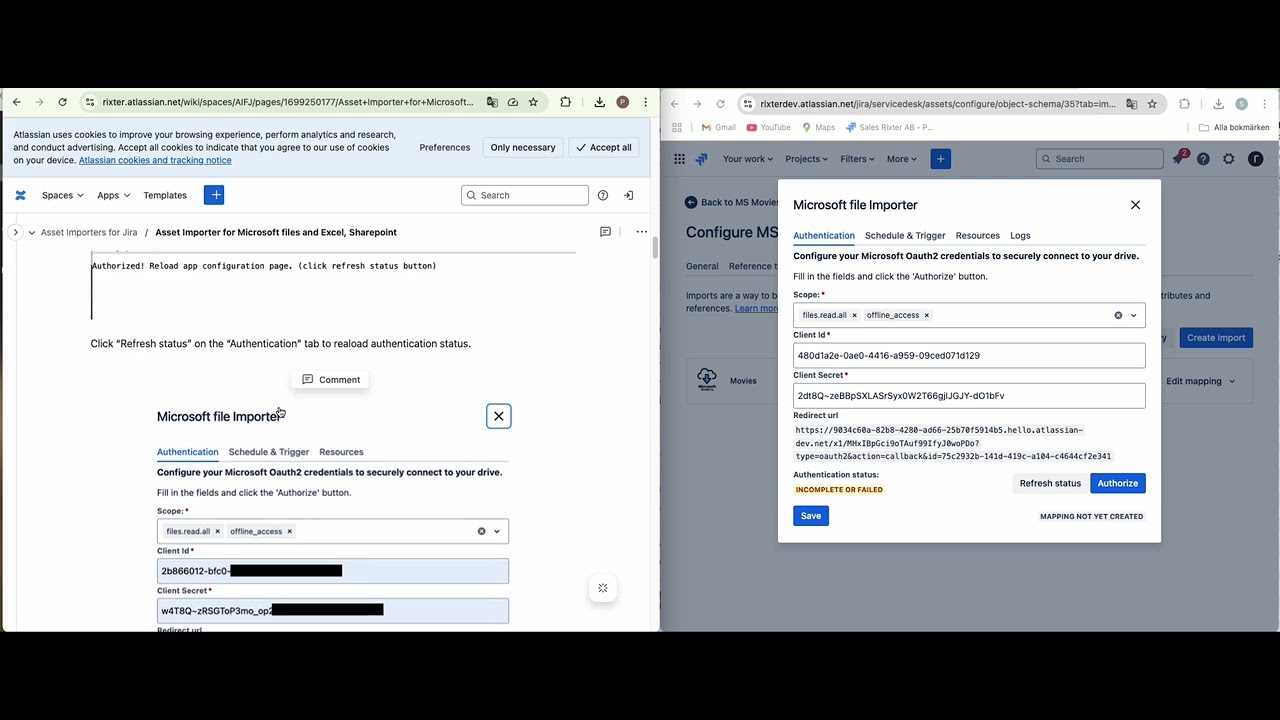Open Templates in Confluence navigation
The height and width of the screenshot is (720, 1280).
[165, 195]
